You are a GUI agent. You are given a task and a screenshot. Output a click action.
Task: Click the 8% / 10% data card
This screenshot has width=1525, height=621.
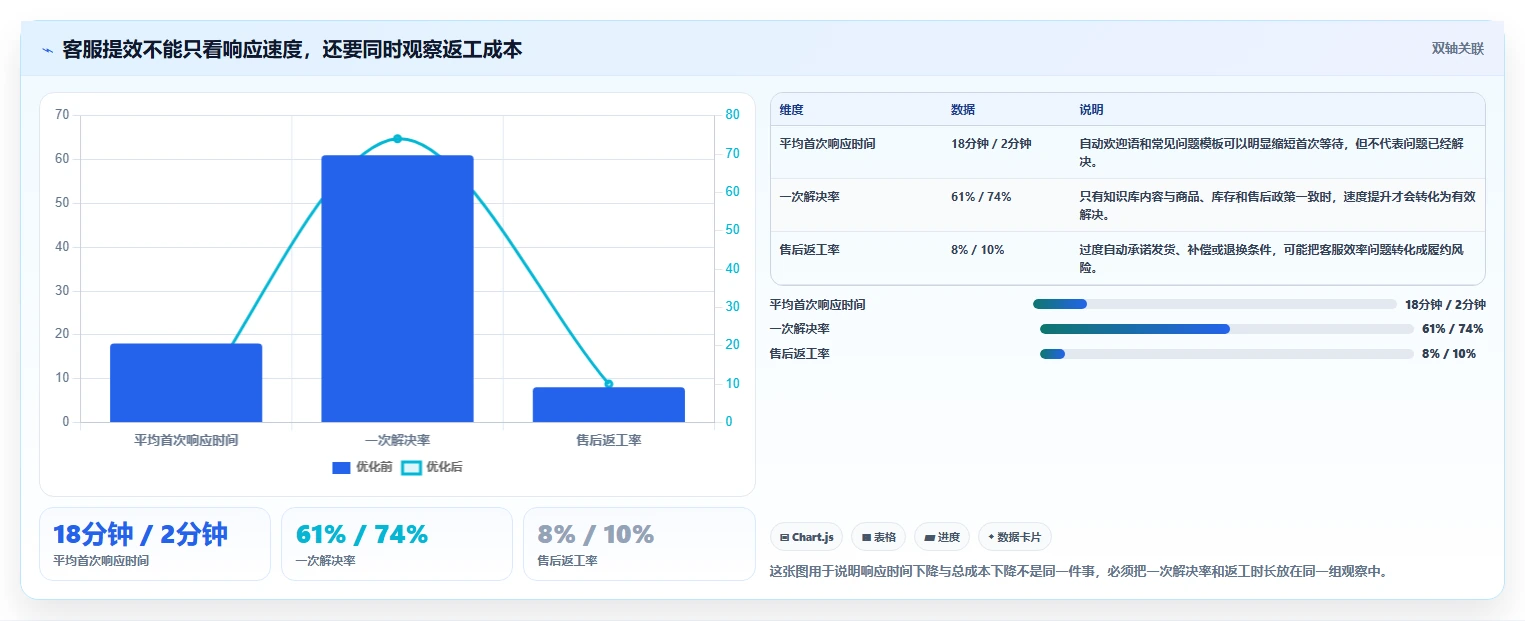coord(639,544)
